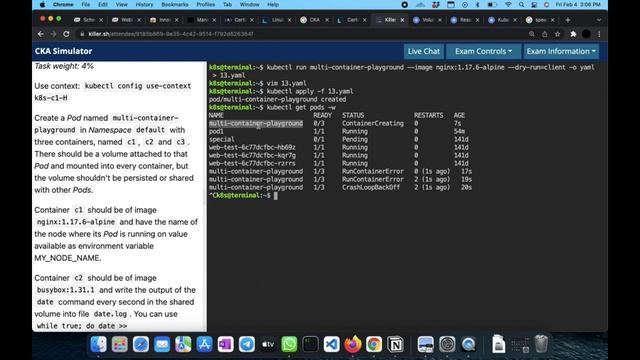Open the History menu
This screenshot has width=640, height=360.
click(x=144, y=4)
